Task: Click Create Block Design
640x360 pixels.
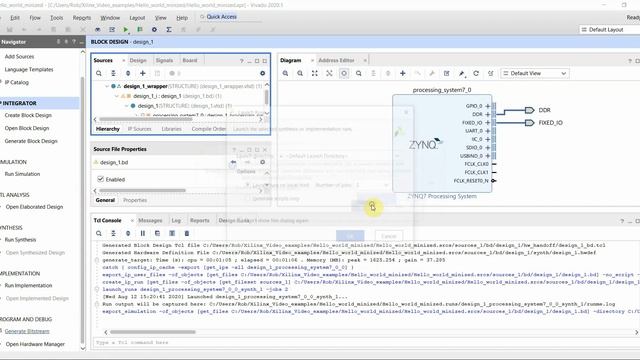Action: tap(28, 116)
